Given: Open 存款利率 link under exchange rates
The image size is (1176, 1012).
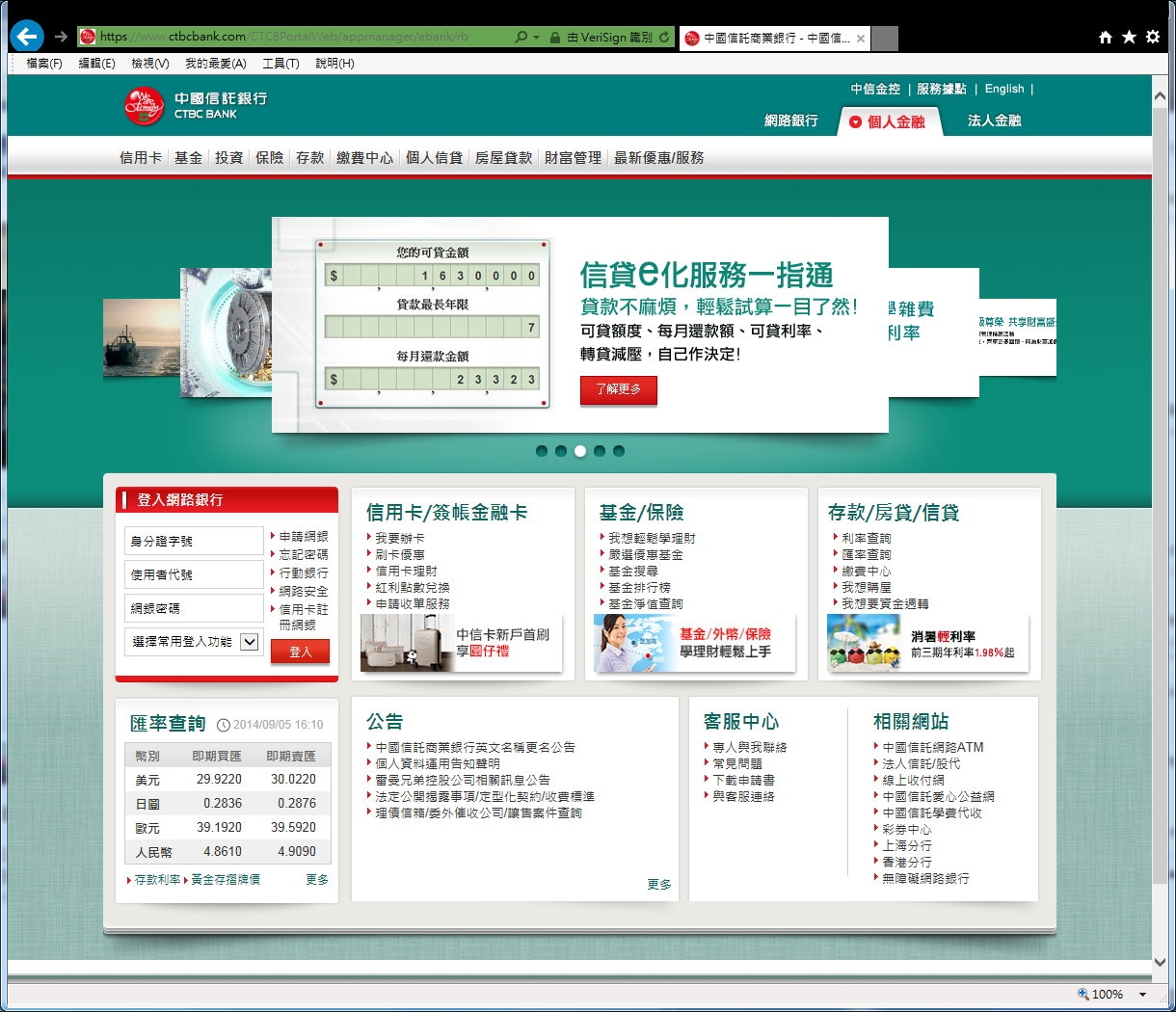Looking at the screenshot, I should point(158,880).
